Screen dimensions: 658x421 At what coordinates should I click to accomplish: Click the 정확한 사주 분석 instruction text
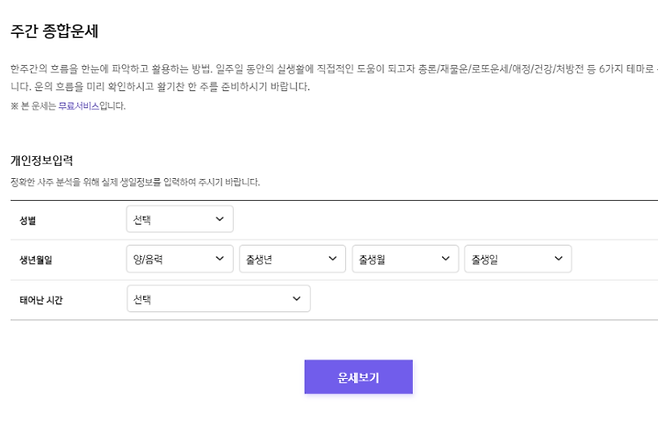click(x=135, y=182)
